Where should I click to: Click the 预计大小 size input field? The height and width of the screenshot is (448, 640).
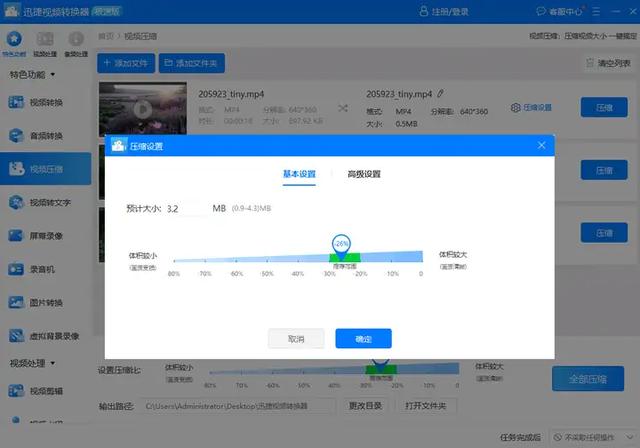pyautogui.click(x=187, y=208)
